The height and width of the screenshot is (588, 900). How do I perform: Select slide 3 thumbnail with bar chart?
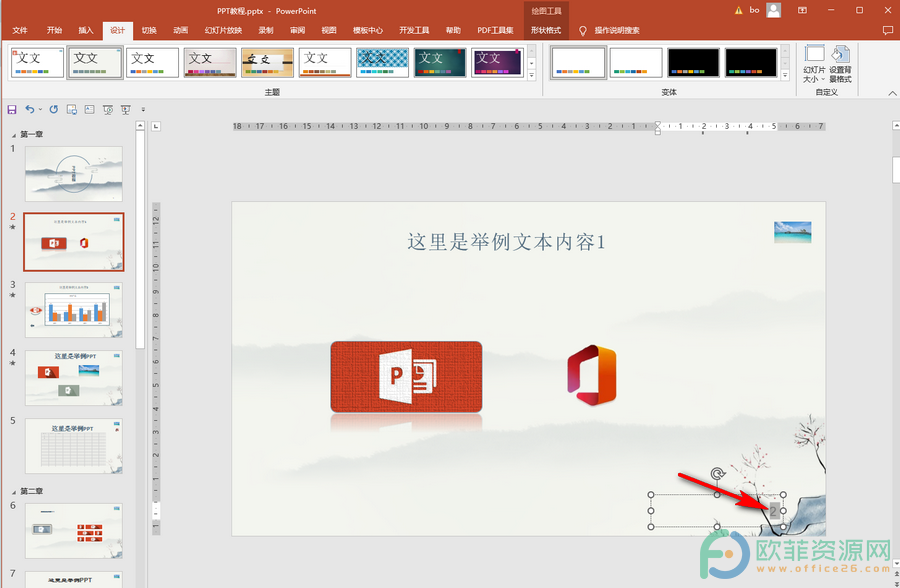(x=73, y=310)
